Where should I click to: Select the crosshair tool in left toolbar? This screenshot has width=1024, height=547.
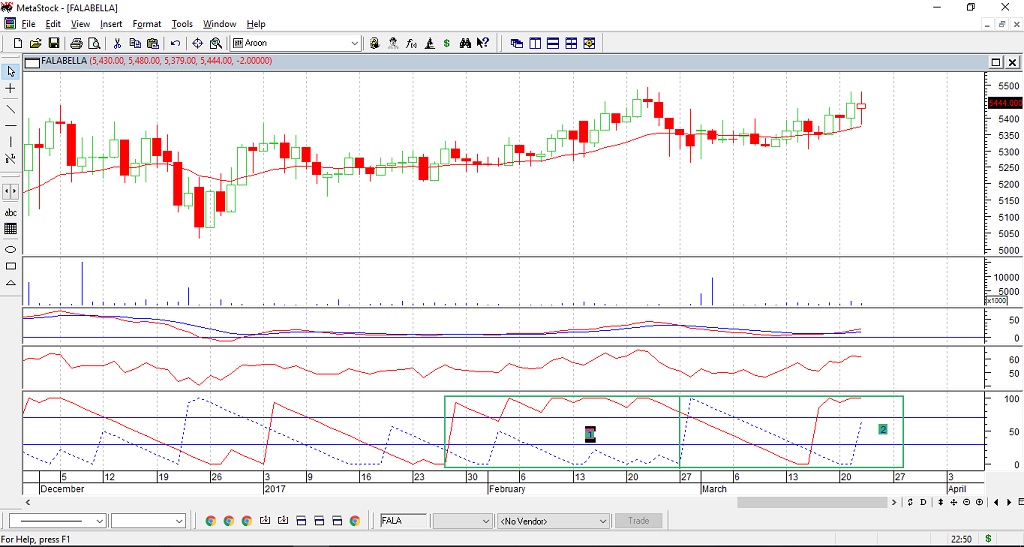pyautogui.click(x=11, y=89)
